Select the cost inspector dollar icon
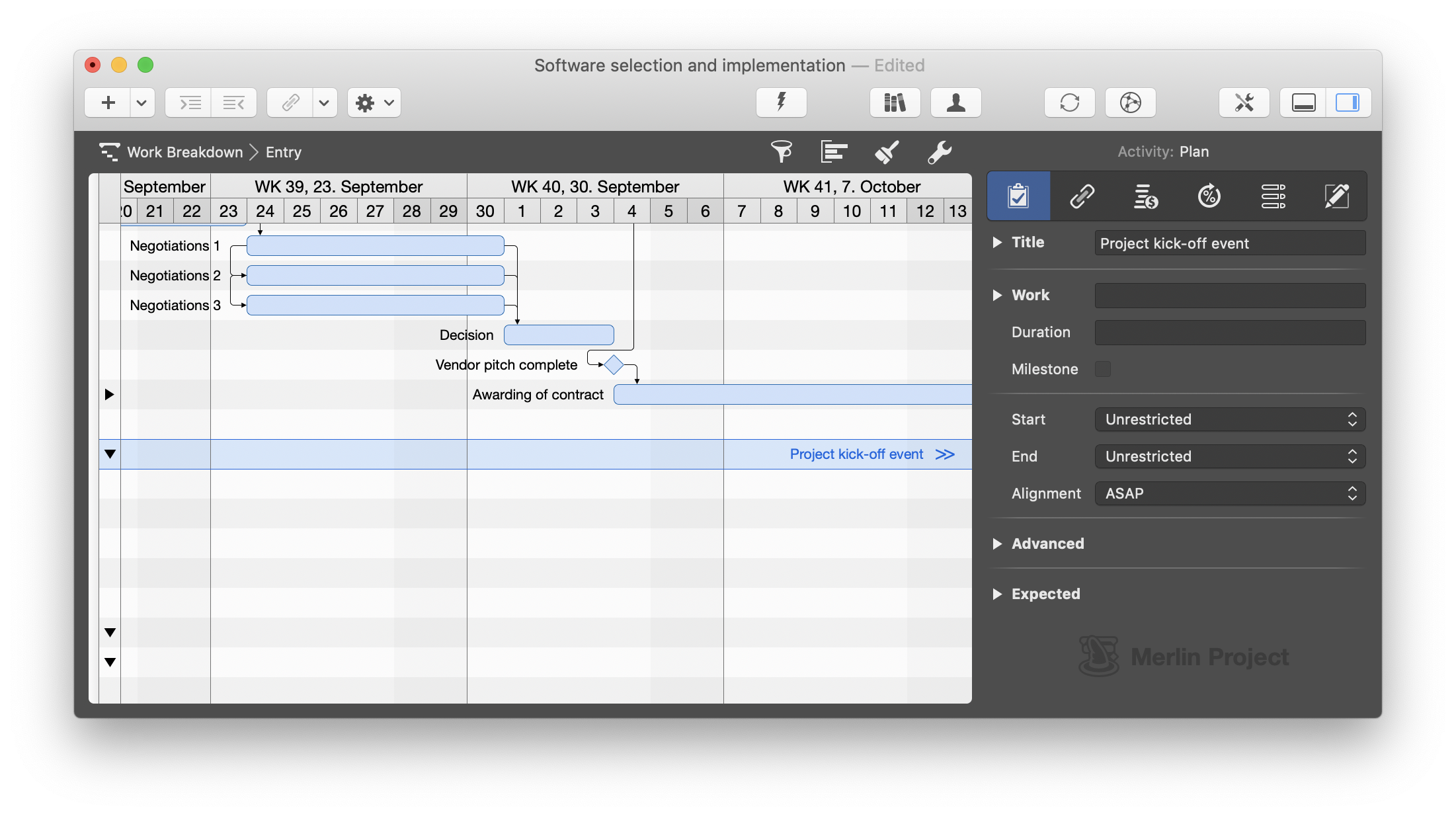This screenshot has height=816, width=1456. pyautogui.click(x=1145, y=196)
